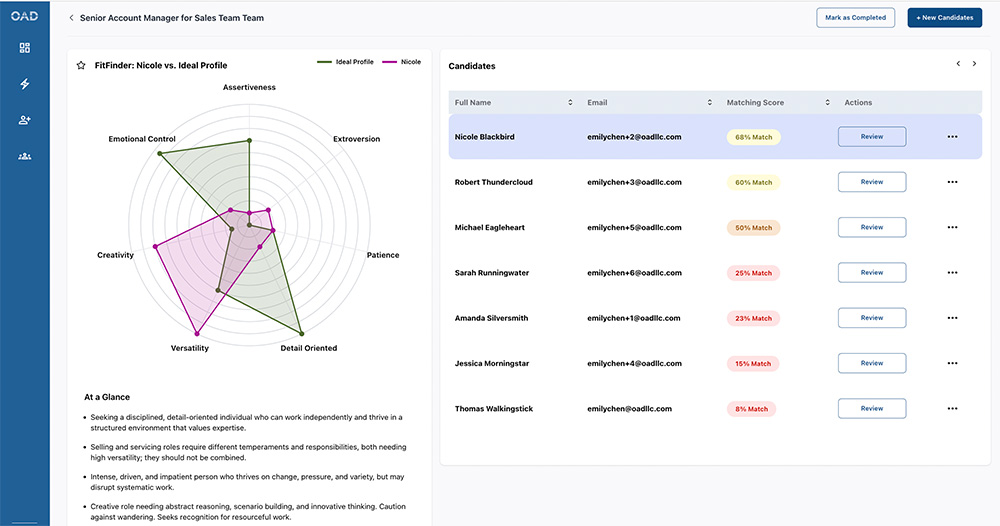The width and height of the screenshot is (1000, 526).
Task: Go back using the left chevron by title
Action: coord(71,18)
